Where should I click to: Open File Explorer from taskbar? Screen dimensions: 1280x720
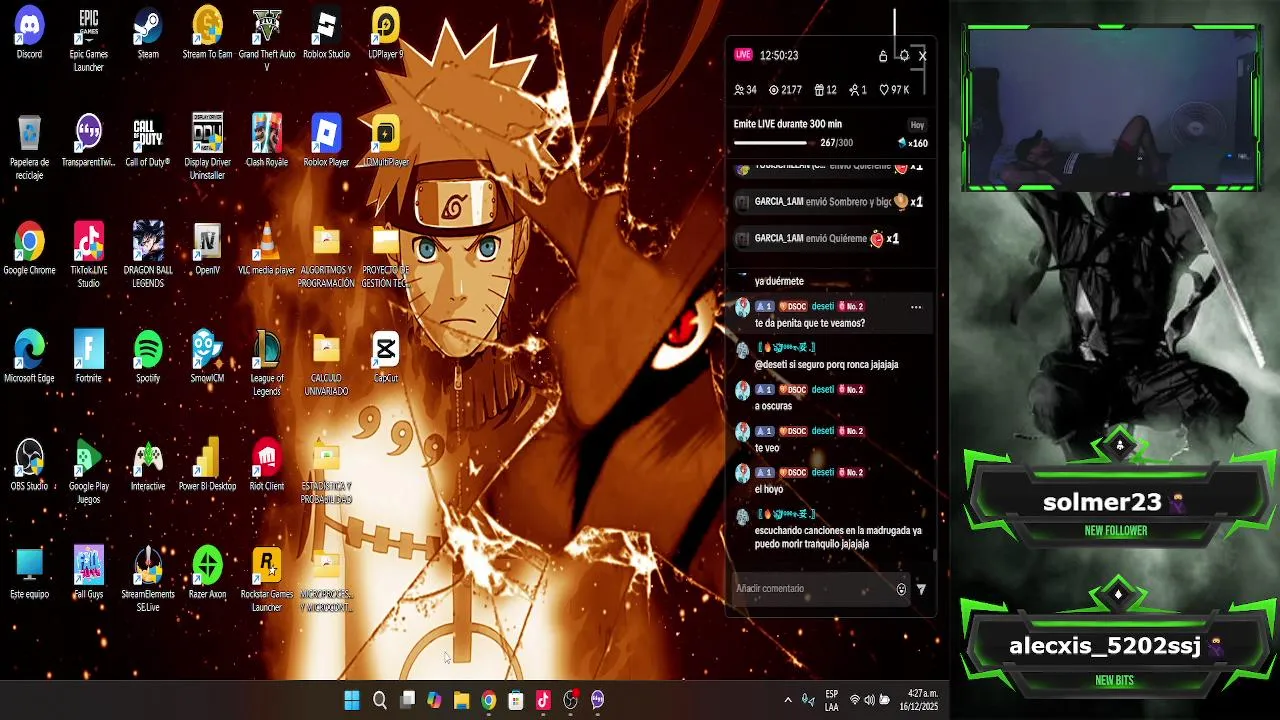click(x=461, y=700)
